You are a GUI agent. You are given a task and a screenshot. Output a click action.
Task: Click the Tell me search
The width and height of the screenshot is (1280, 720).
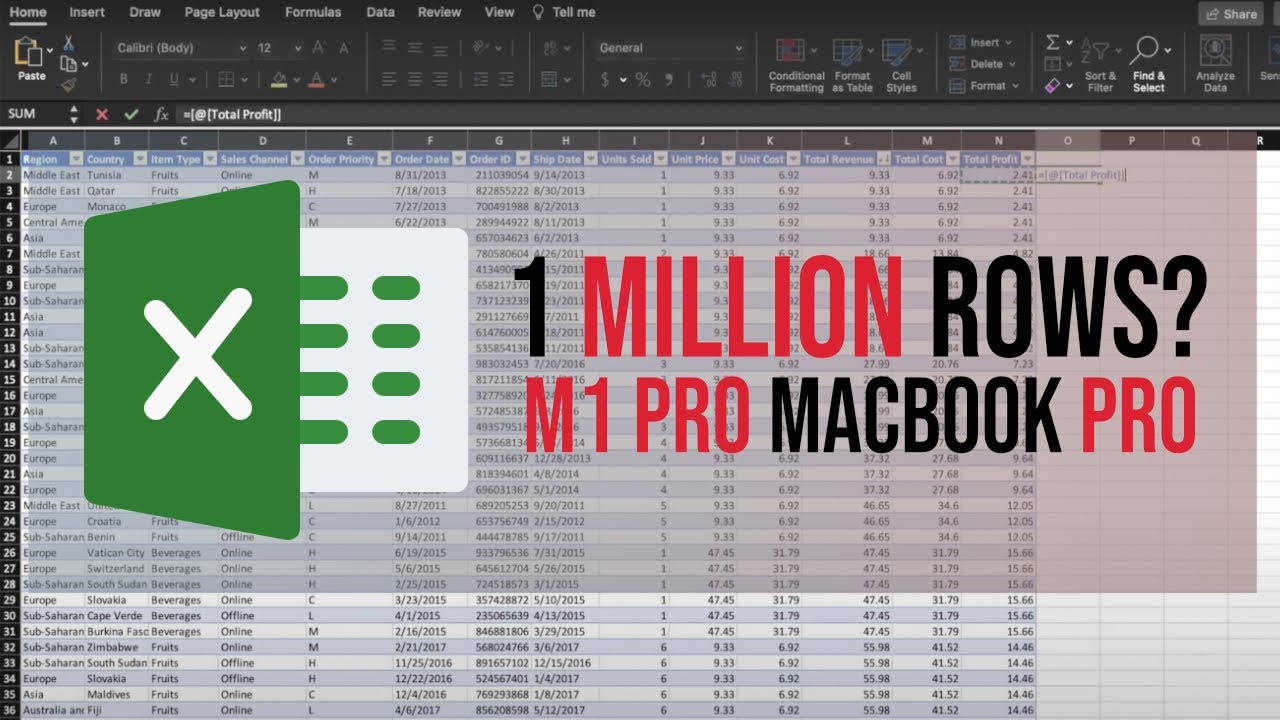pos(564,12)
